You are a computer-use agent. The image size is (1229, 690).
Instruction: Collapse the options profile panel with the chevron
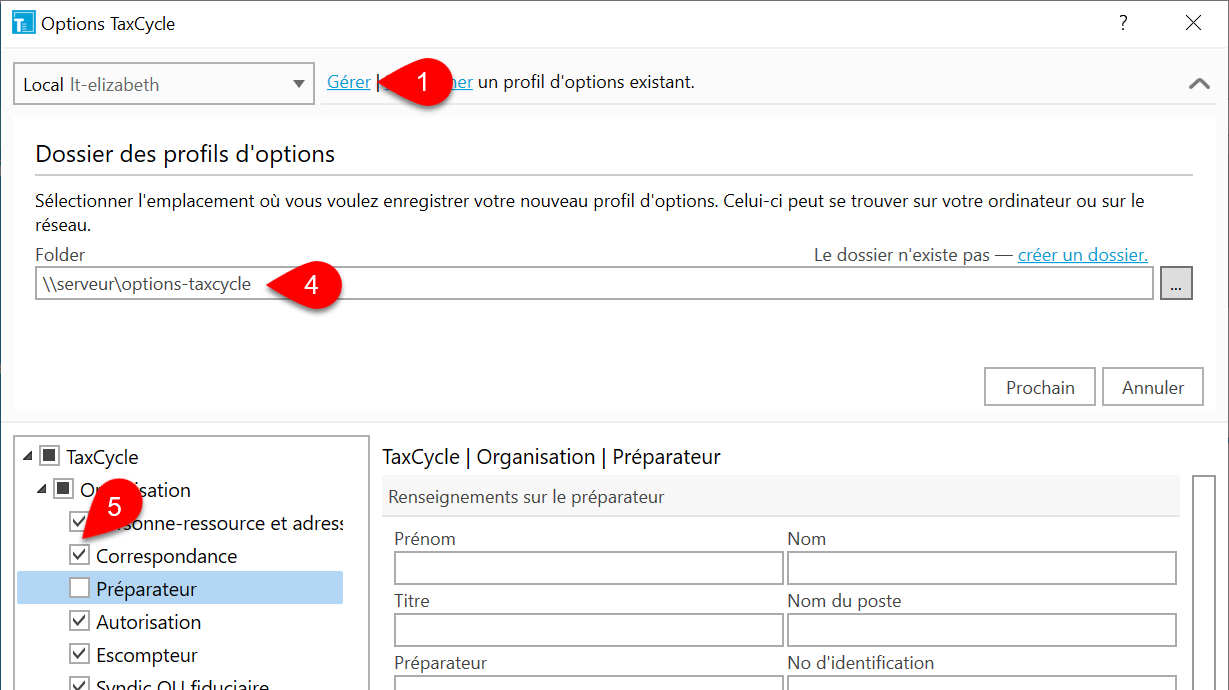[x=1199, y=84]
